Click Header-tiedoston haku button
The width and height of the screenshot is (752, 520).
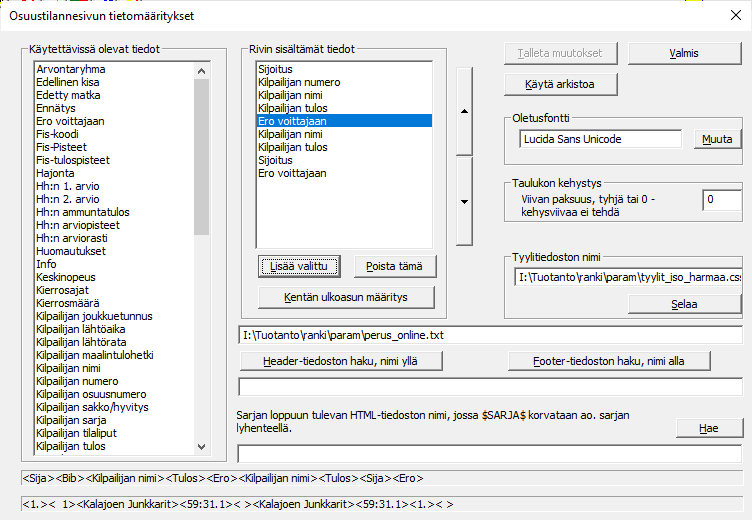click(341, 360)
